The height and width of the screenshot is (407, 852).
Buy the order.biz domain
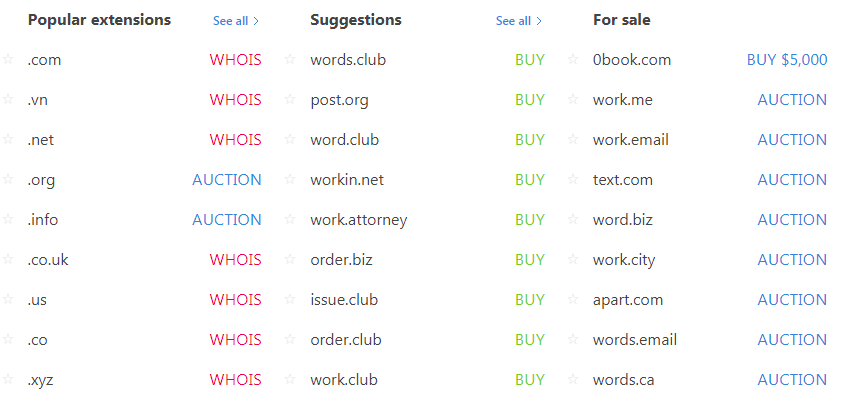pyautogui.click(x=530, y=260)
